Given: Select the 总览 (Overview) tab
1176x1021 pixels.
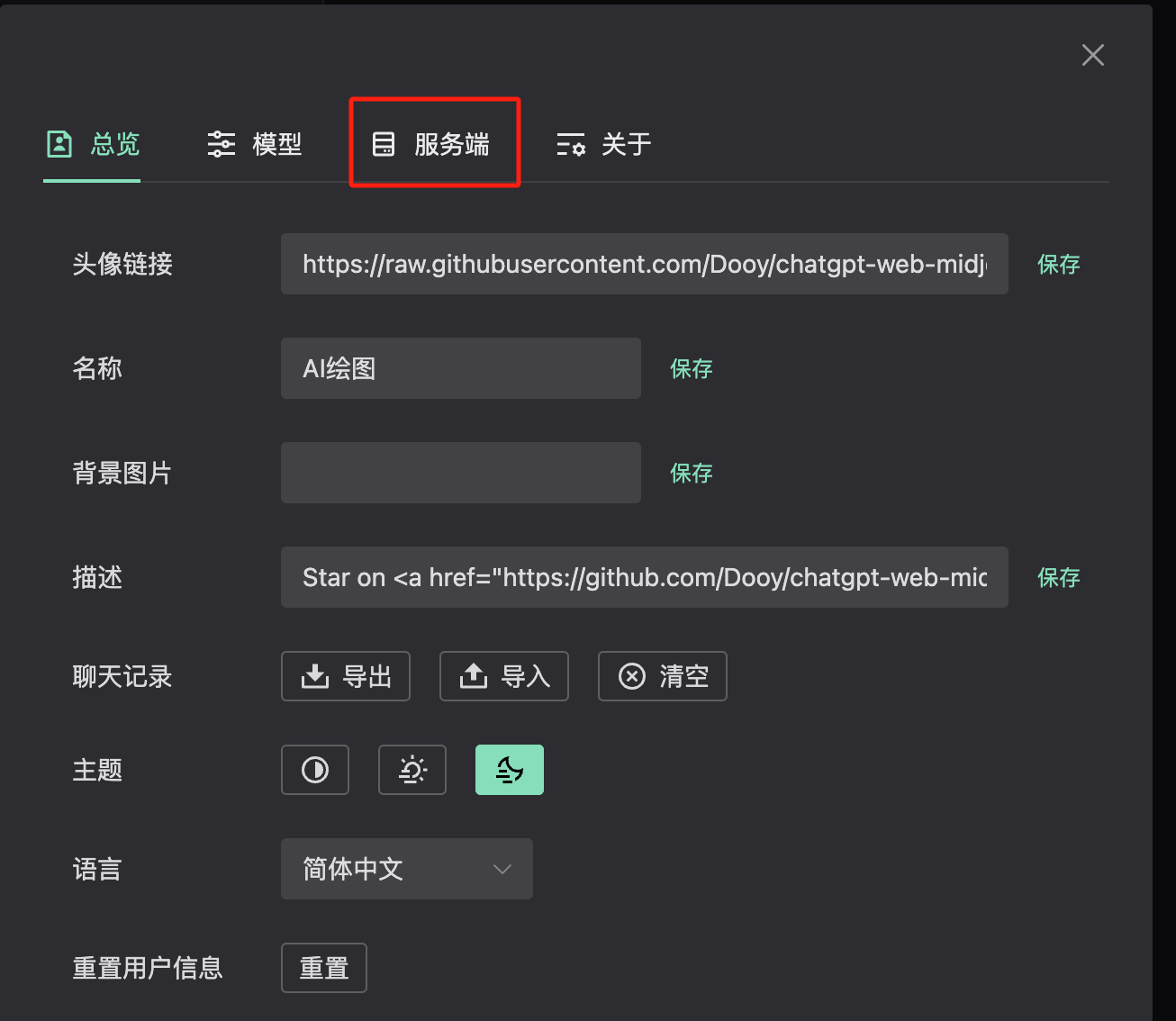Looking at the screenshot, I should click(93, 144).
